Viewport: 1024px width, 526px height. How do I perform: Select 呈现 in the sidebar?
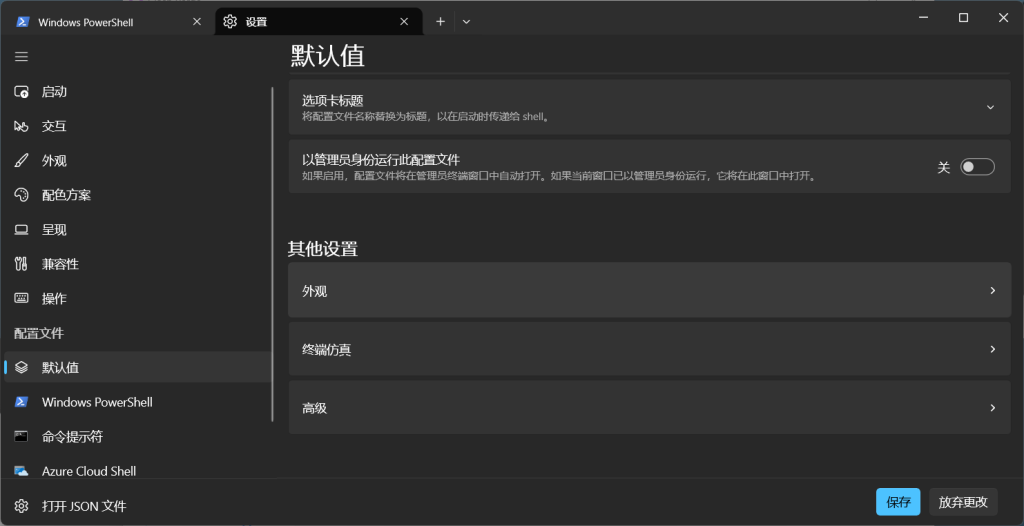point(137,230)
